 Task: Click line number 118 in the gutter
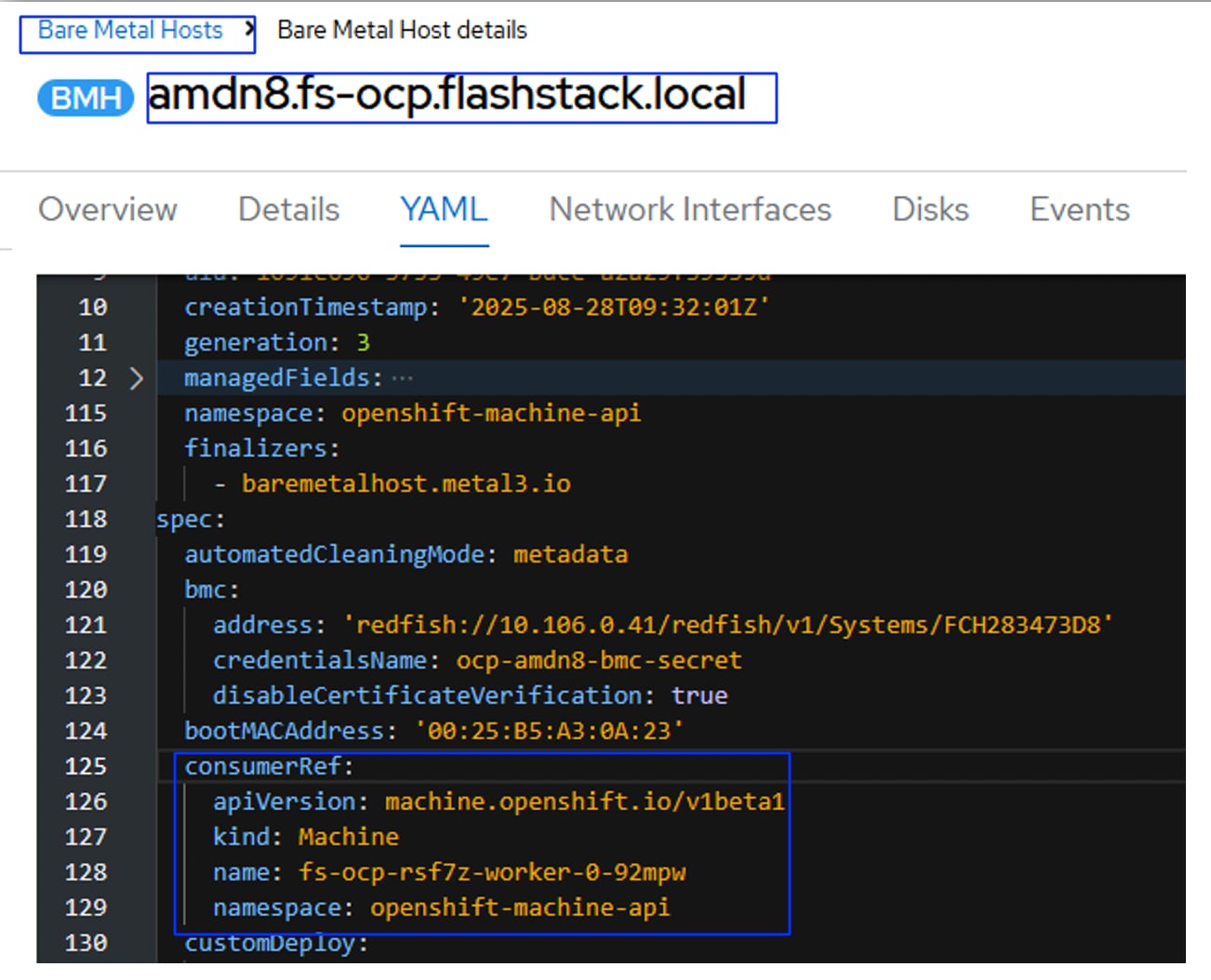click(x=86, y=520)
